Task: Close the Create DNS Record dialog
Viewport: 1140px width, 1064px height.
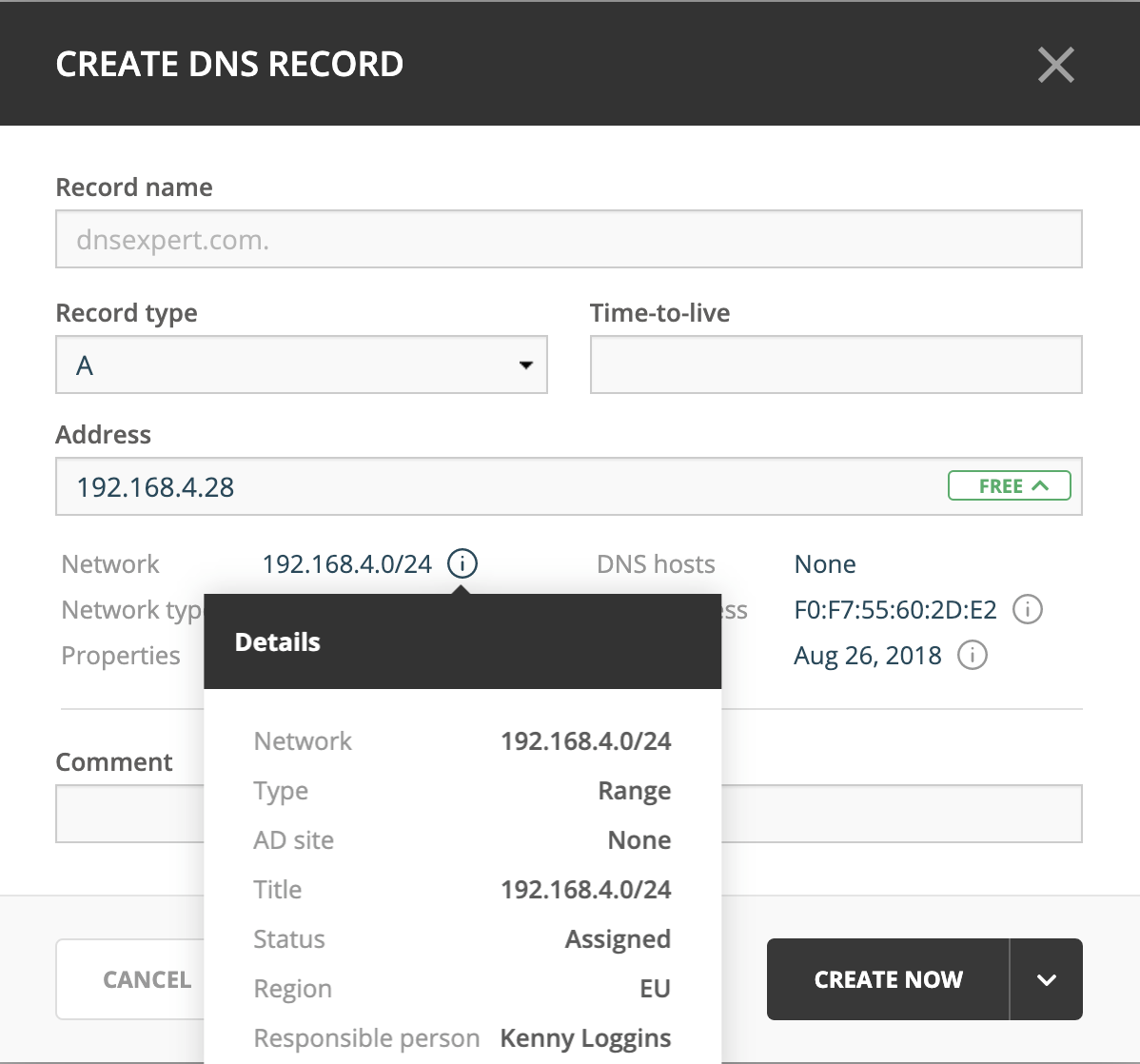Action: tap(1055, 65)
